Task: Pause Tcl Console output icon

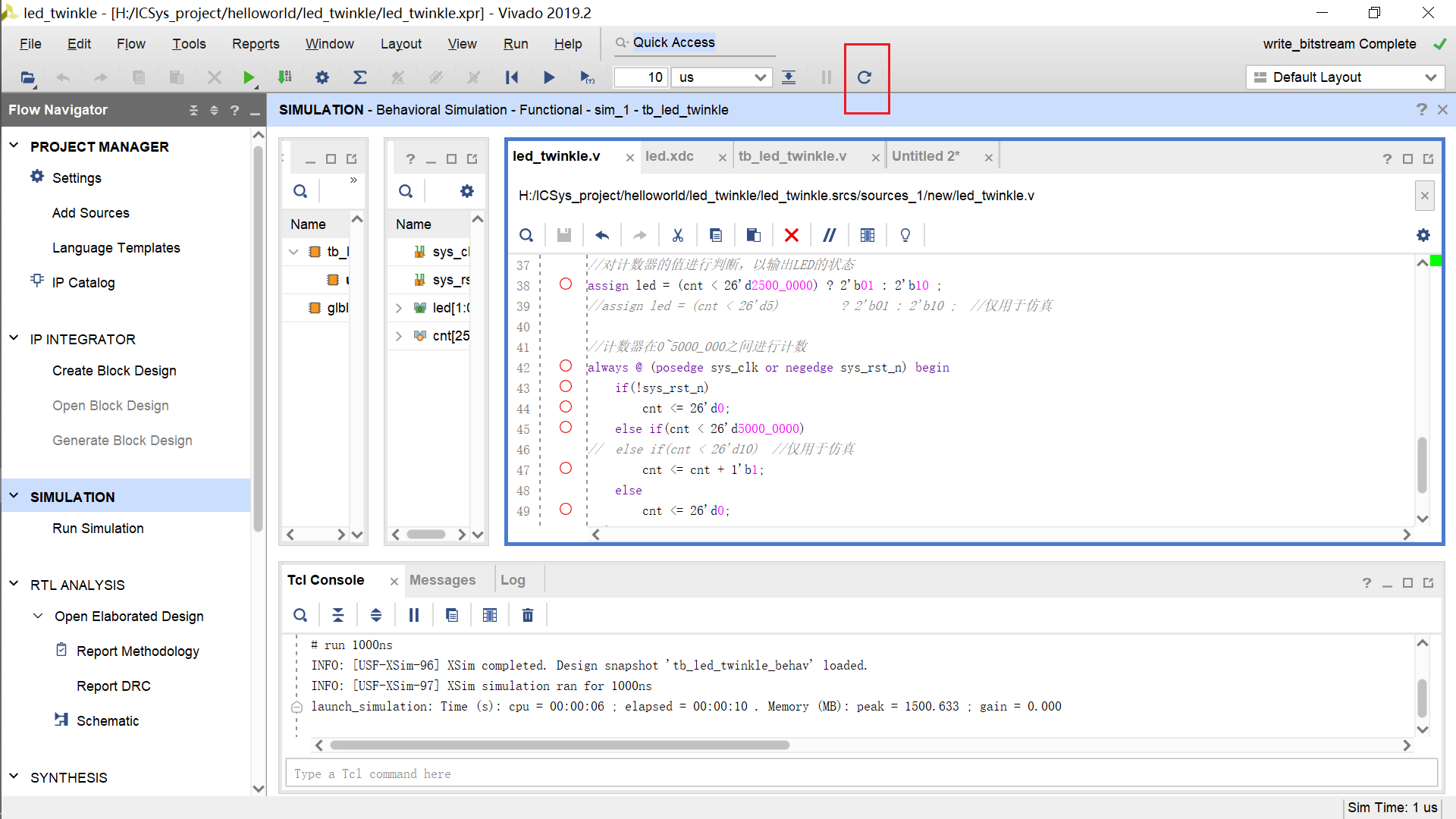Action: pyautogui.click(x=414, y=615)
